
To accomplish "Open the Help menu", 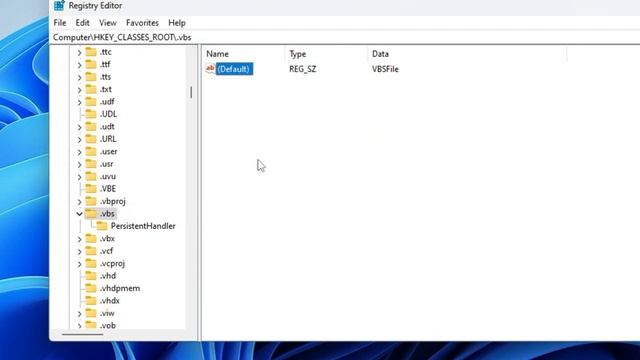I will 177,23.
